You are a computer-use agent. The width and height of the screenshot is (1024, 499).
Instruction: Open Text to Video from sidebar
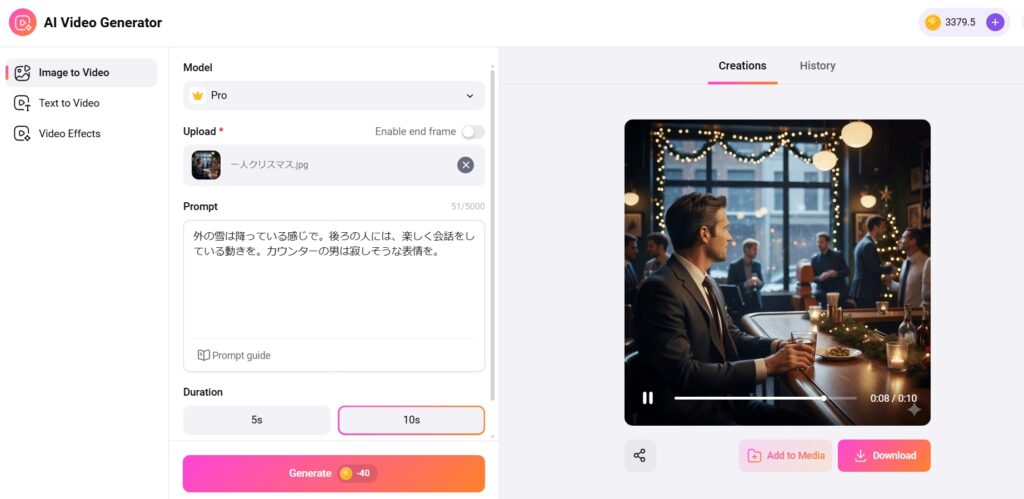[x=69, y=103]
